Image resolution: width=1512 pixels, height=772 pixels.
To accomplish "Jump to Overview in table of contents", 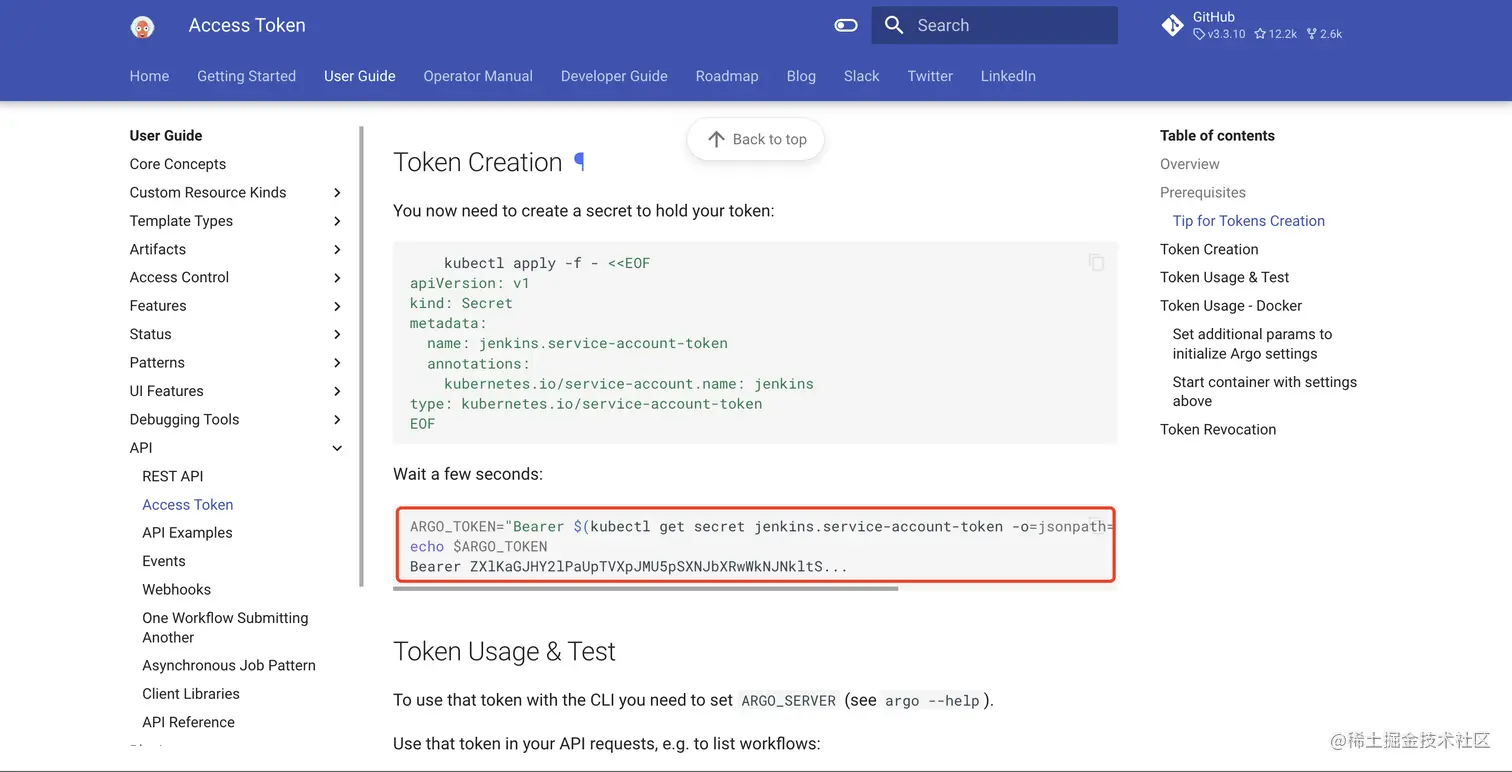I will (1190, 164).
